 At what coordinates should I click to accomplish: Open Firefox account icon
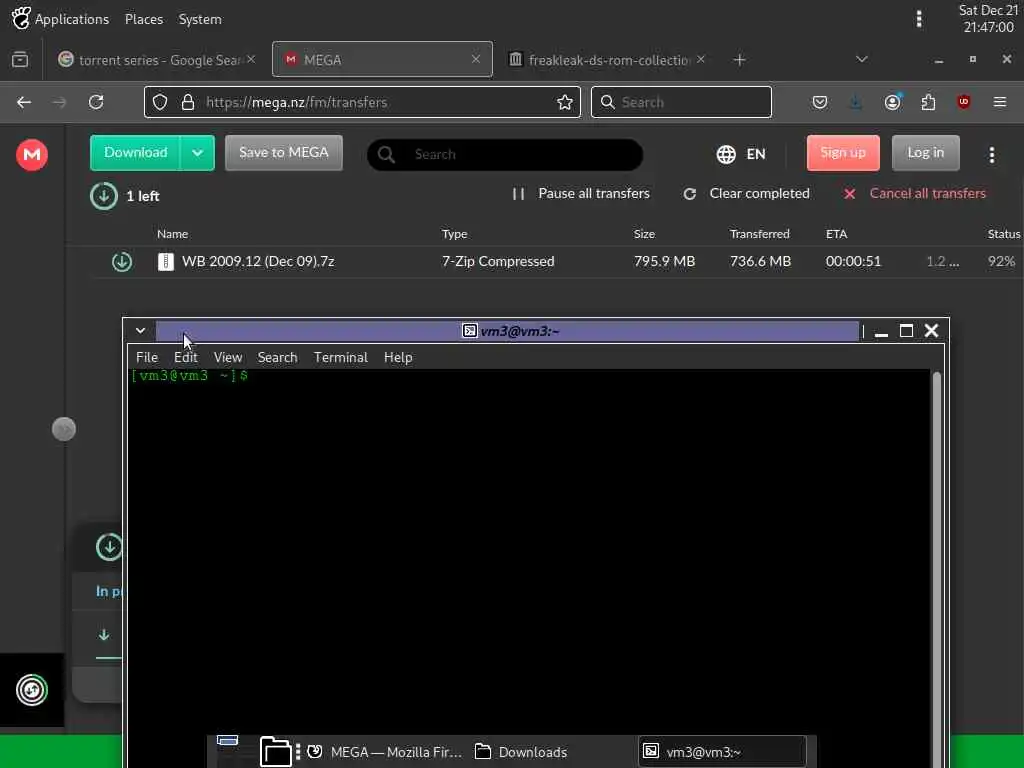892,102
